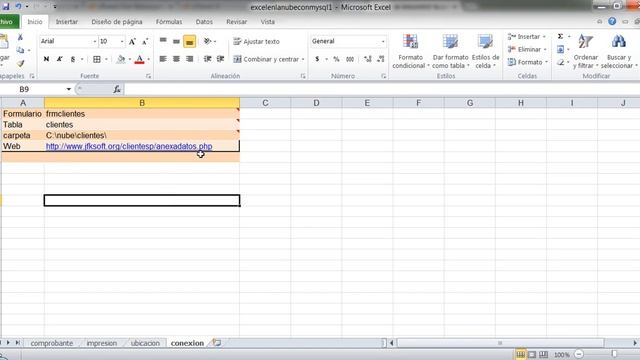This screenshot has height=360, width=640.
Task: Increase indent in cell
Action: pos(220,59)
